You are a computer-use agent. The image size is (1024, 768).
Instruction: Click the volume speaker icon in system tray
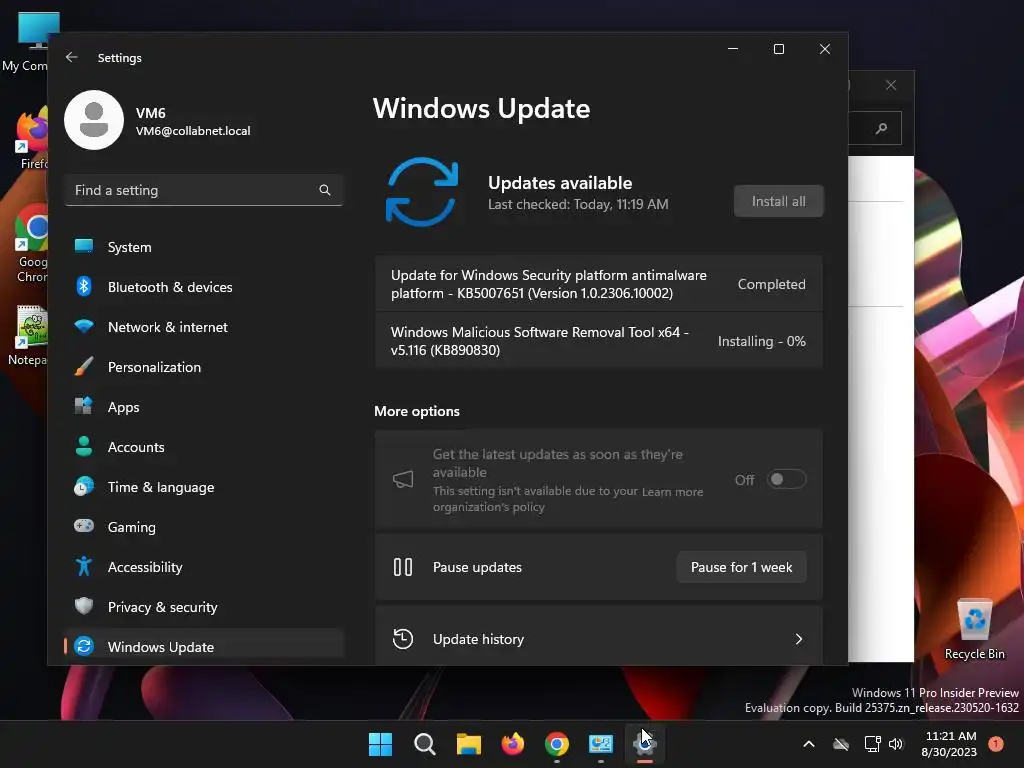[895, 744]
